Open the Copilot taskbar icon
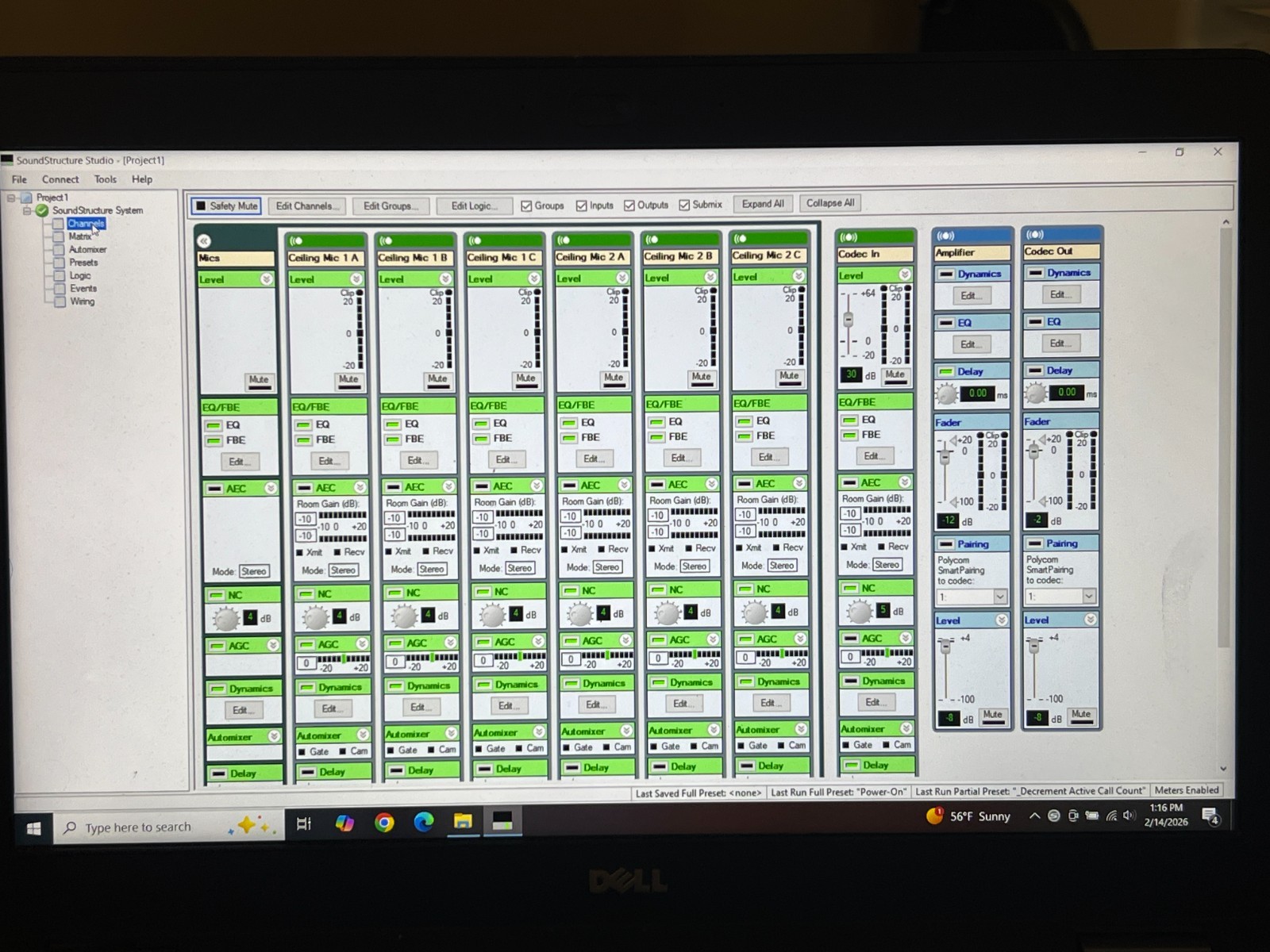This screenshot has height=952, width=1270. coord(344,823)
